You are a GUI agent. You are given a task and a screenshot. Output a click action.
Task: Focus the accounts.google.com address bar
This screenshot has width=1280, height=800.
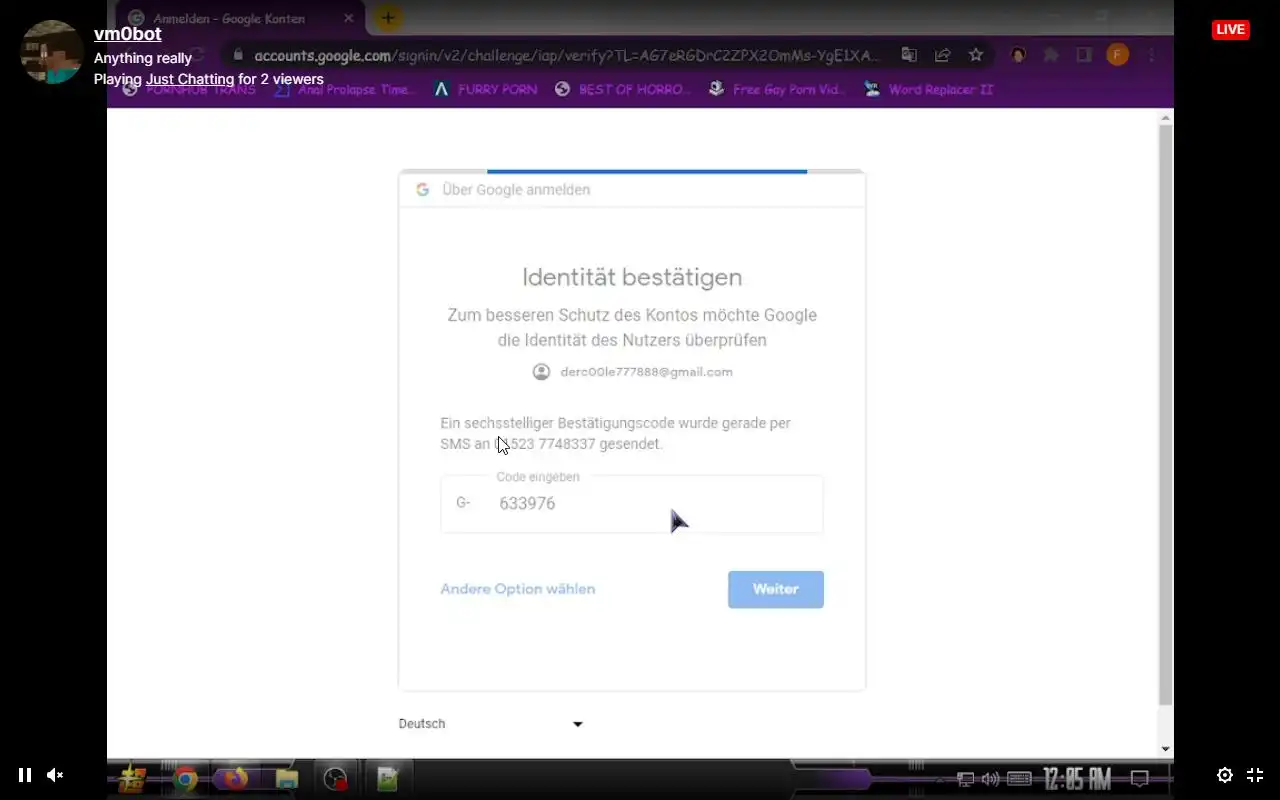pos(565,55)
